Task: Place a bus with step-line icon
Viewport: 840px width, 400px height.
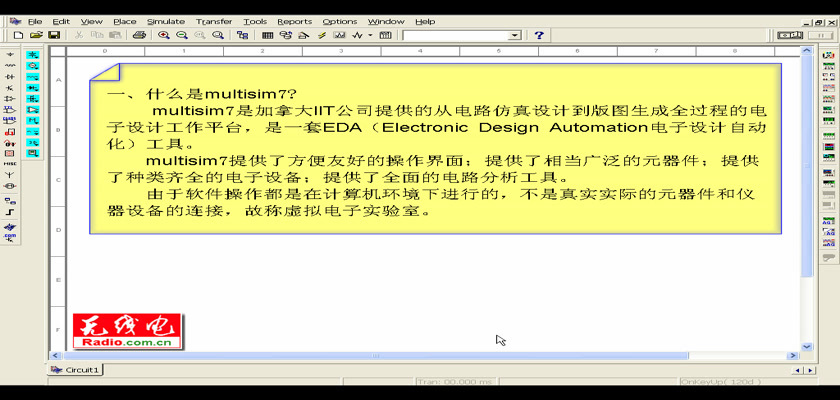Action: coord(10,212)
